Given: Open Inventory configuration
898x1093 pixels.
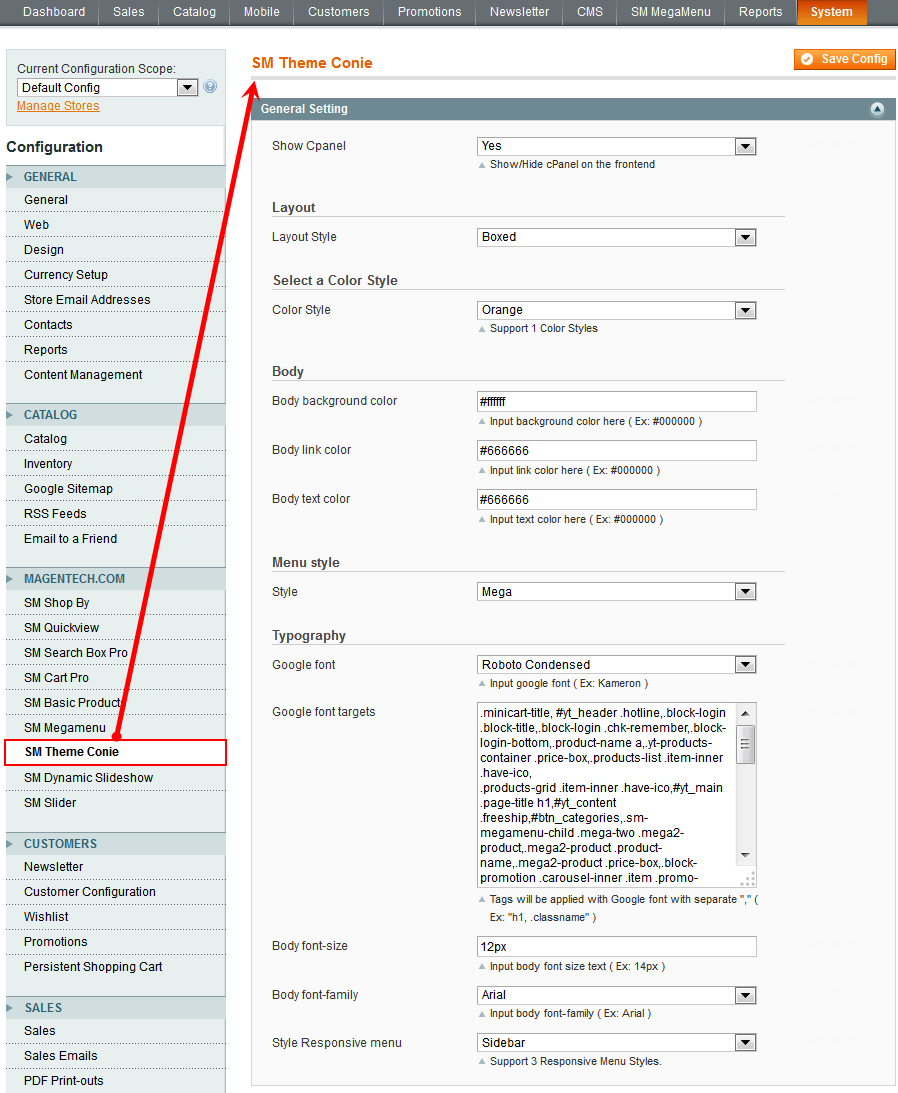Looking at the screenshot, I should click(x=115, y=464).
